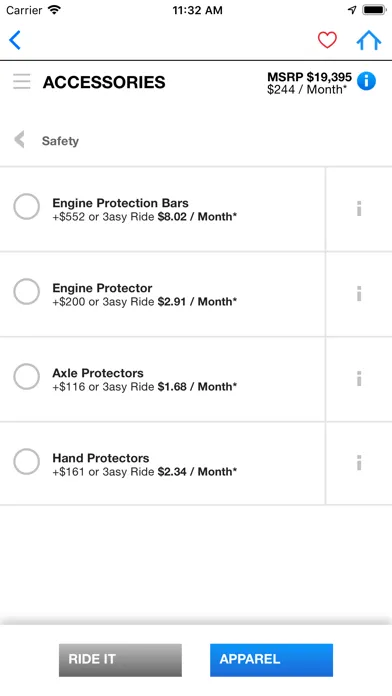View info for Axle Protectors
Image resolution: width=392 pixels, height=696 pixels.
[x=359, y=379]
